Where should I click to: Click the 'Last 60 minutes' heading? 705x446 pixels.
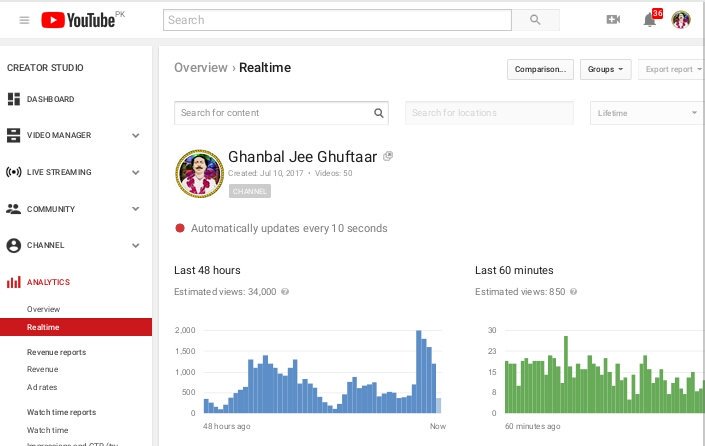514,270
